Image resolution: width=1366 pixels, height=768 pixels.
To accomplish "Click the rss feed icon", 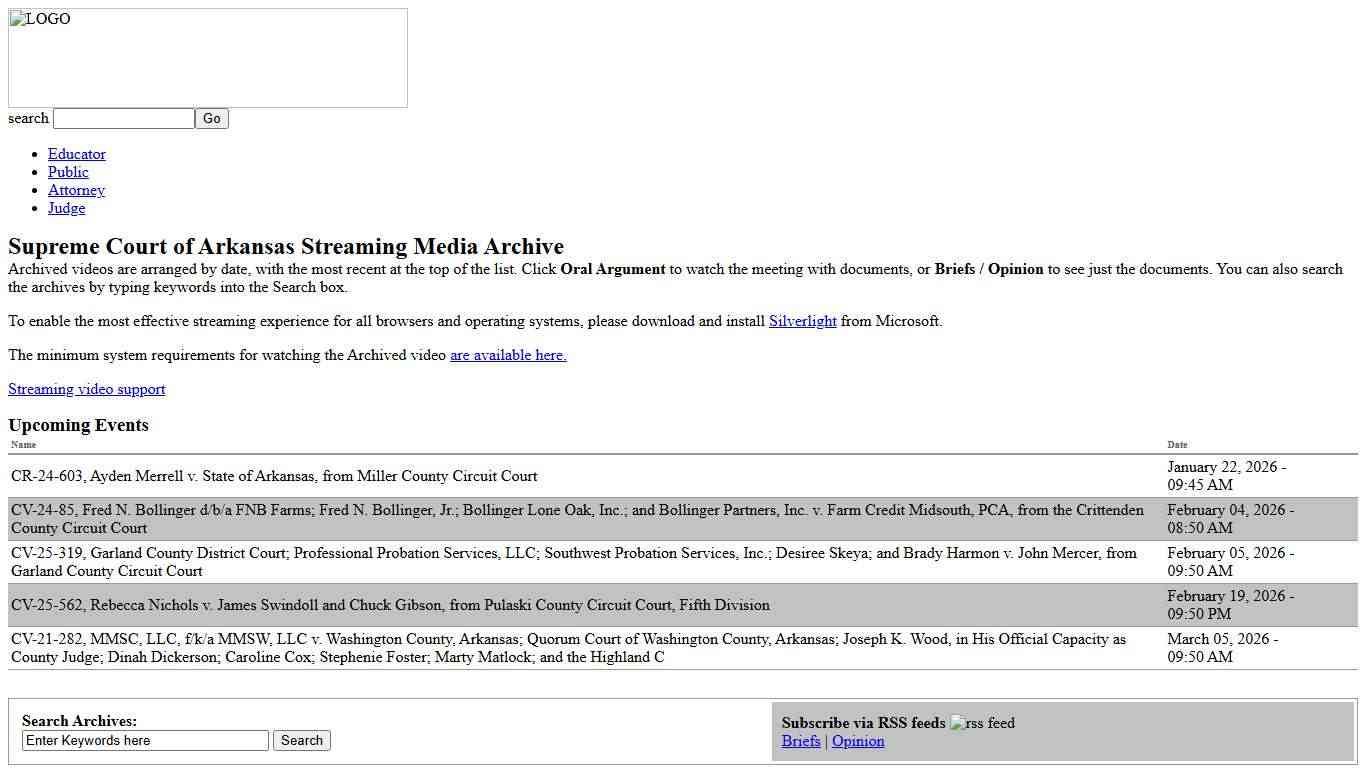I will click(982, 723).
